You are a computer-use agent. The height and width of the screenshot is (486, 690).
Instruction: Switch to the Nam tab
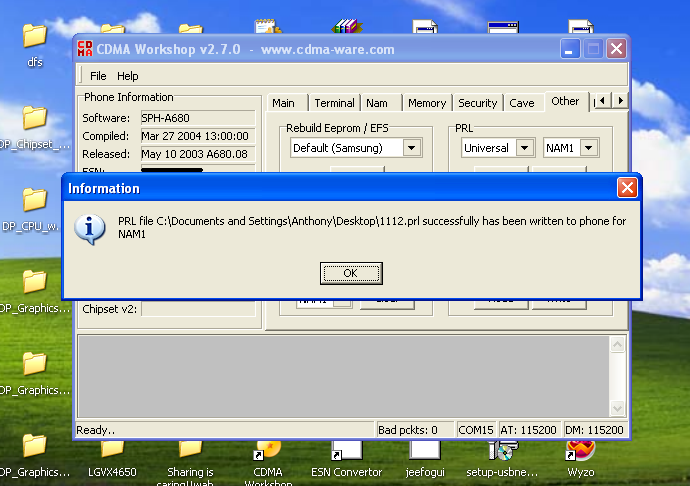(377, 103)
